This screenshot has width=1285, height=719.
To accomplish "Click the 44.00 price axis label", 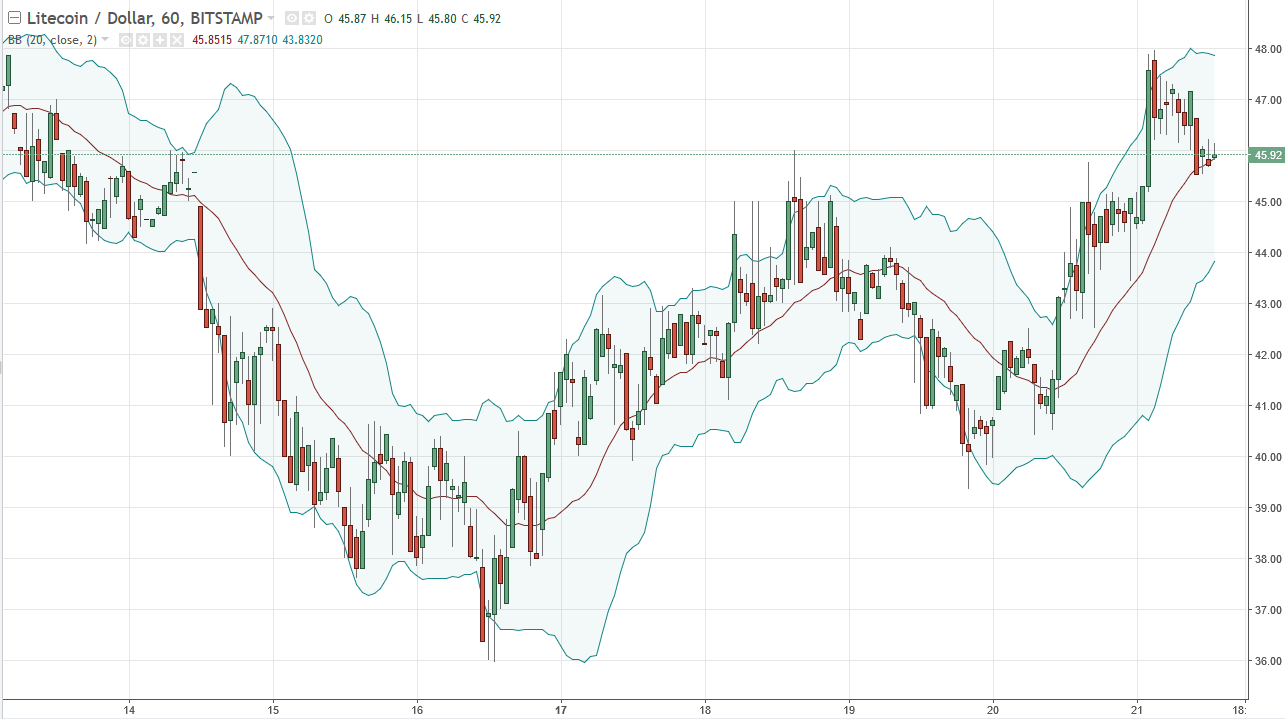I will (1267, 253).
